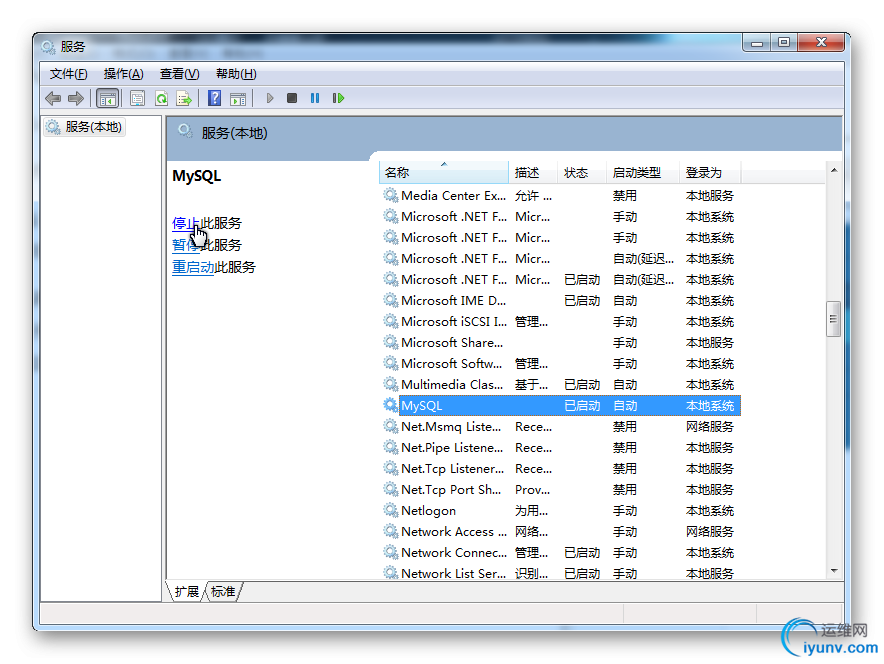Sort by the 状态 column header
Viewport: 884px width, 664px height.
(x=582, y=172)
